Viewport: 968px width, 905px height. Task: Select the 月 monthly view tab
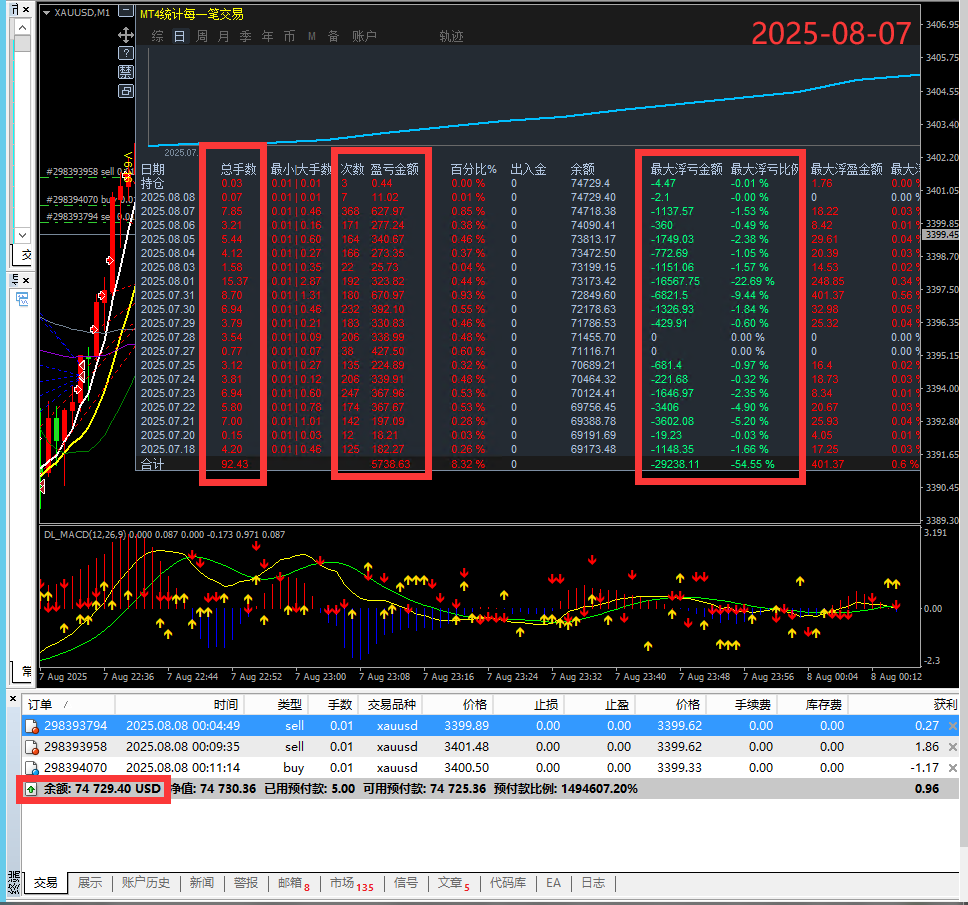223,36
